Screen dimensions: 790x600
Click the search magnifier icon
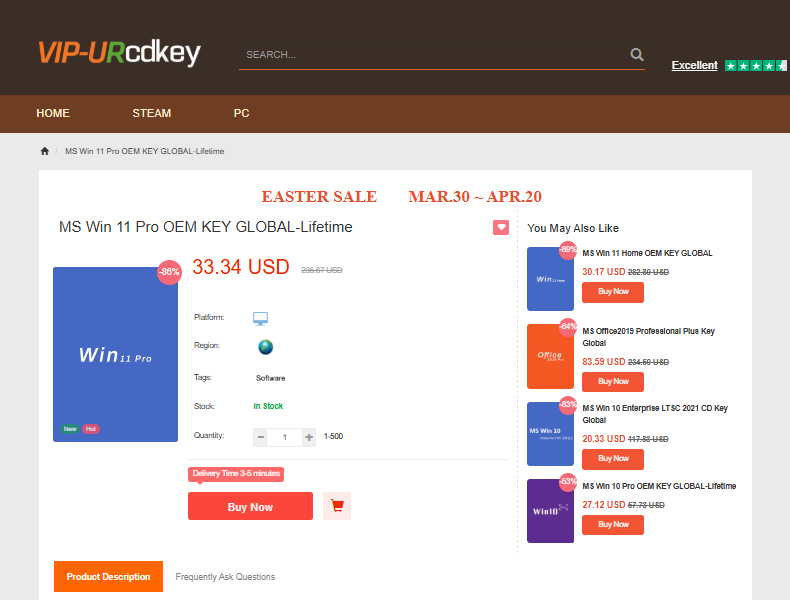637,55
